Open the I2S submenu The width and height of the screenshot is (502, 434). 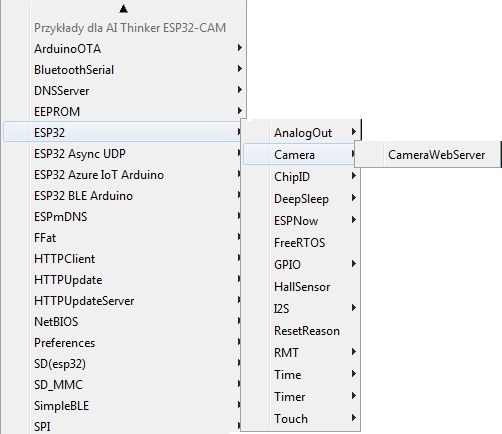pos(301,309)
